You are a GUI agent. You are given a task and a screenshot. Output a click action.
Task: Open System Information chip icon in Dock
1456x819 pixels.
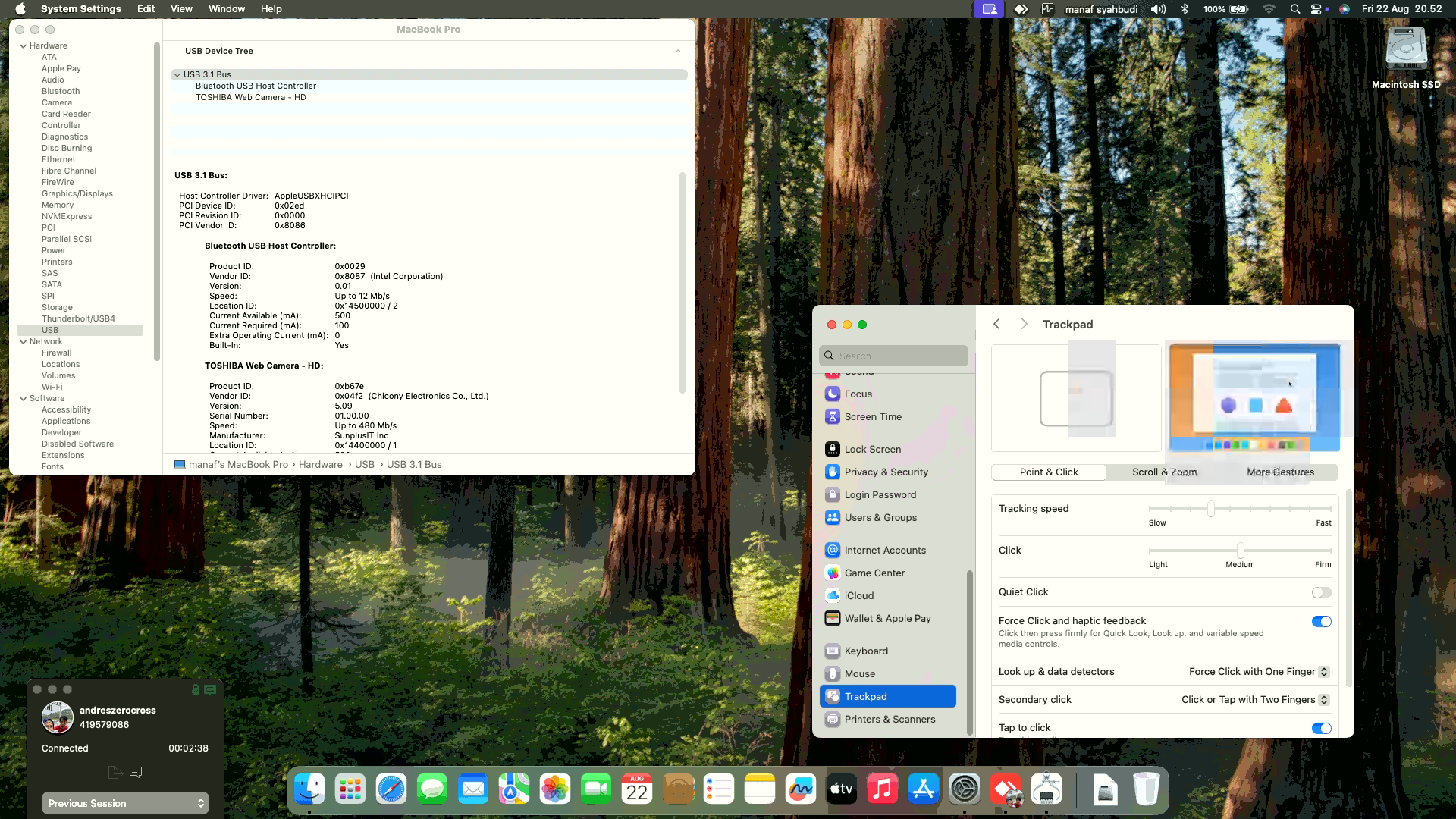click(1046, 789)
